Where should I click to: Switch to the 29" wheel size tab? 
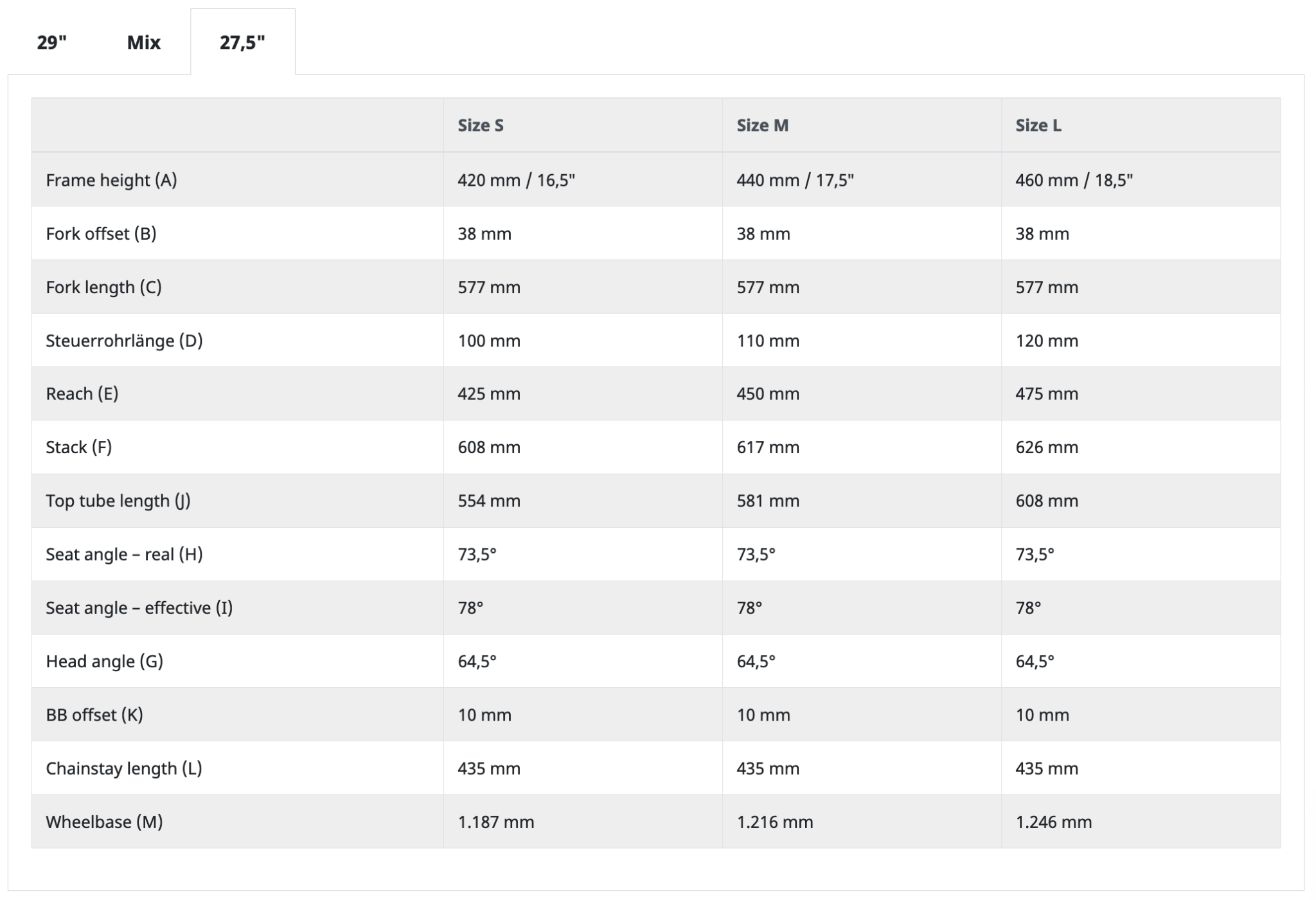coord(51,42)
